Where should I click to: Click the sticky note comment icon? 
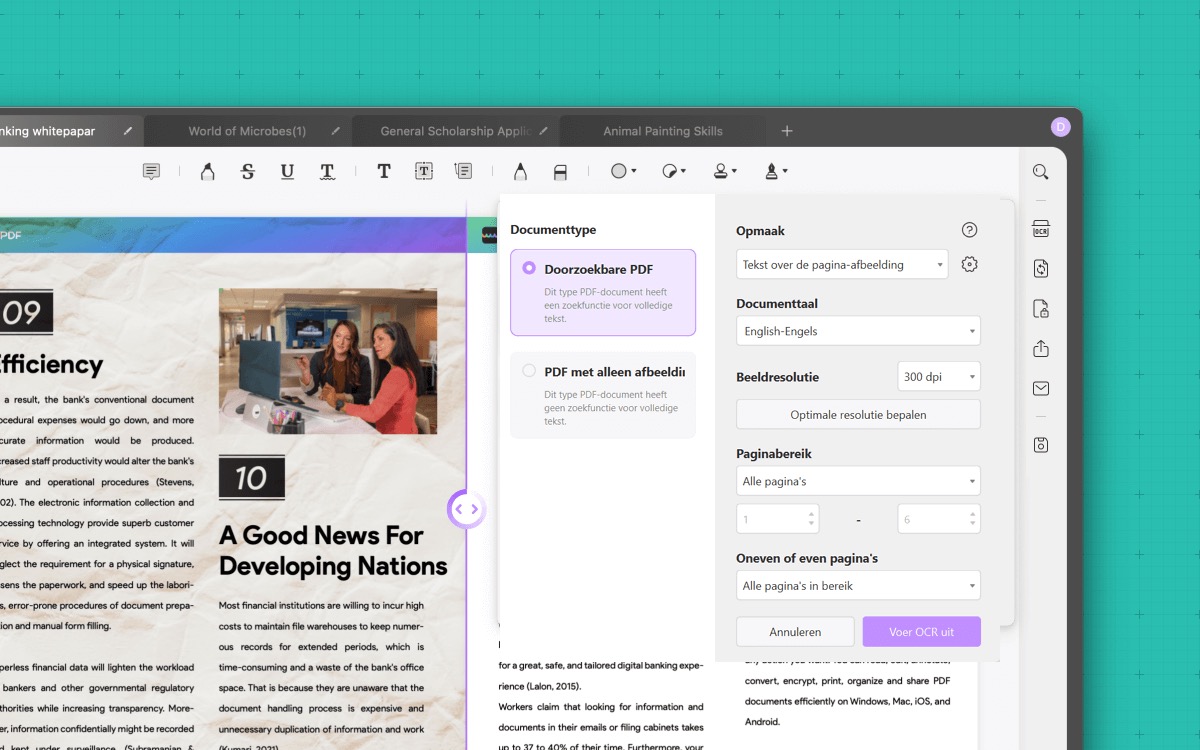(151, 172)
